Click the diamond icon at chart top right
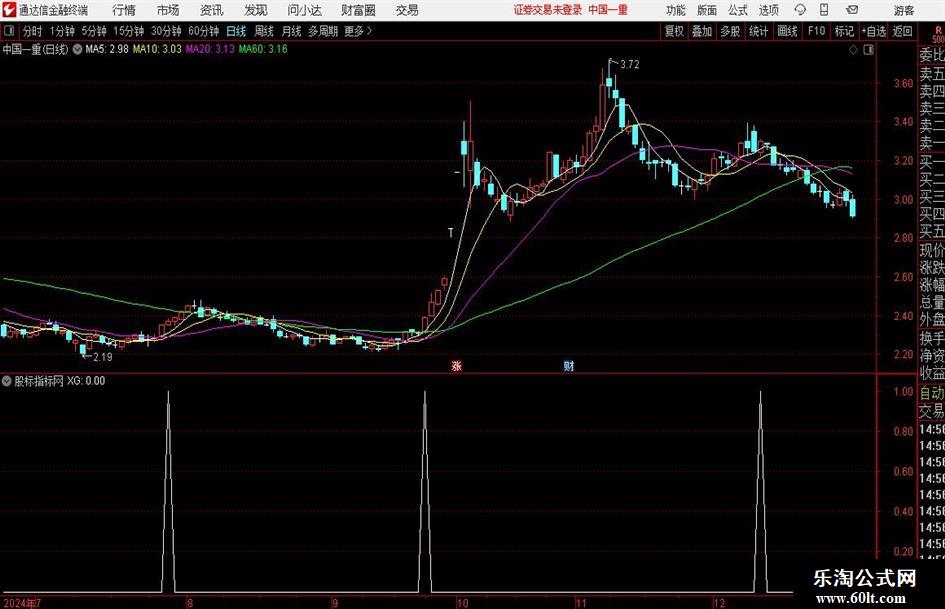This screenshot has height=609, width=945. [853, 50]
